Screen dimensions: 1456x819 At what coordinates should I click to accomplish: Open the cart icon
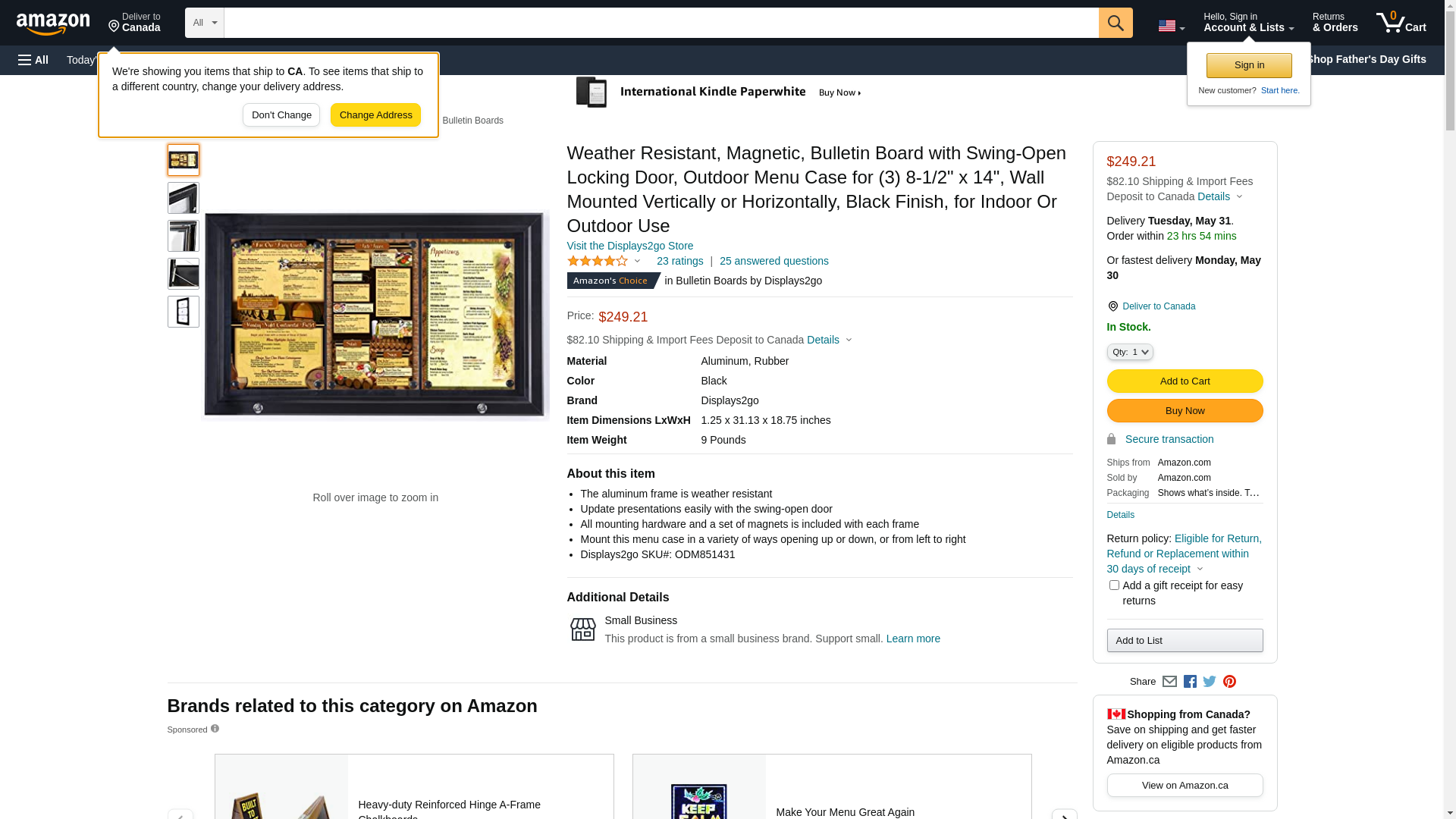point(1401,23)
